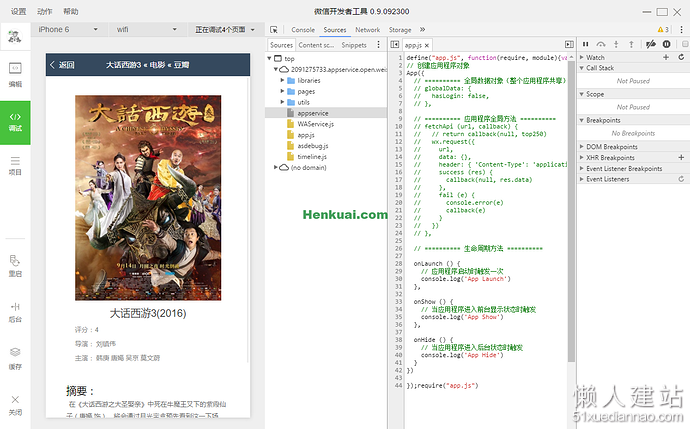This screenshot has height=429, width=690.
Task: Toggle pause on exceptions
Action: pos(667,44)
